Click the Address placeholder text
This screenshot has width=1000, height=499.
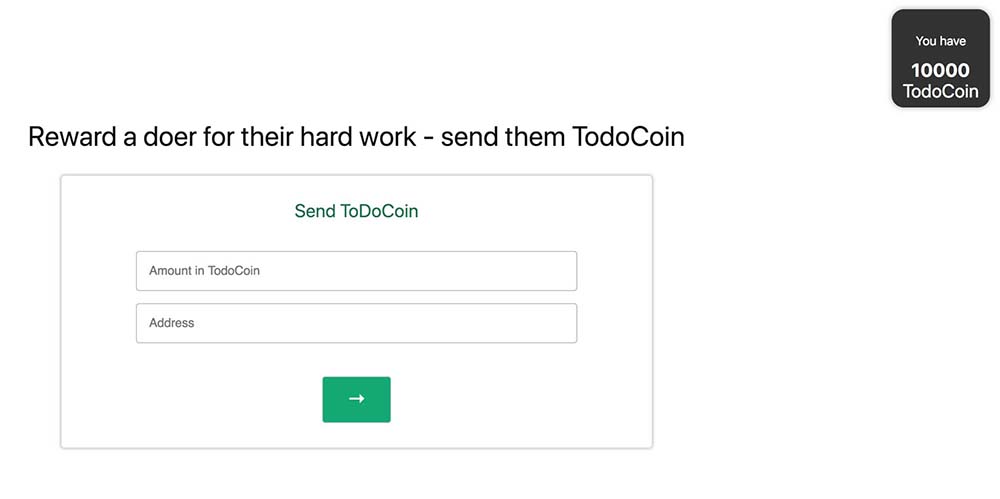(172, 323)
